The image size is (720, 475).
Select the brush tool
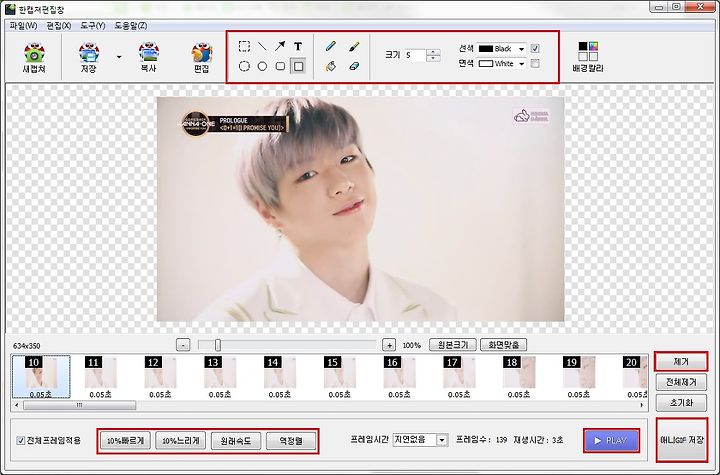pos(354,46)
